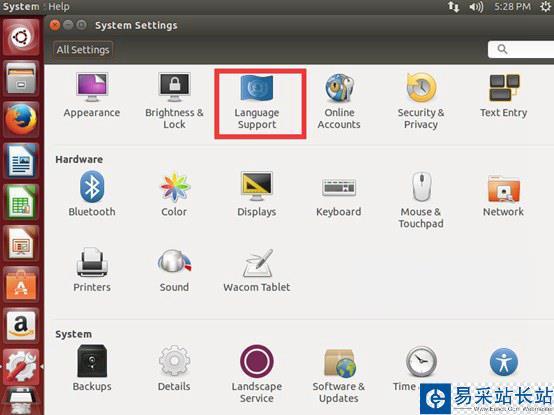
Task: Open Ubuntu Software Center from the dock
Action: (x=21, y=284)
